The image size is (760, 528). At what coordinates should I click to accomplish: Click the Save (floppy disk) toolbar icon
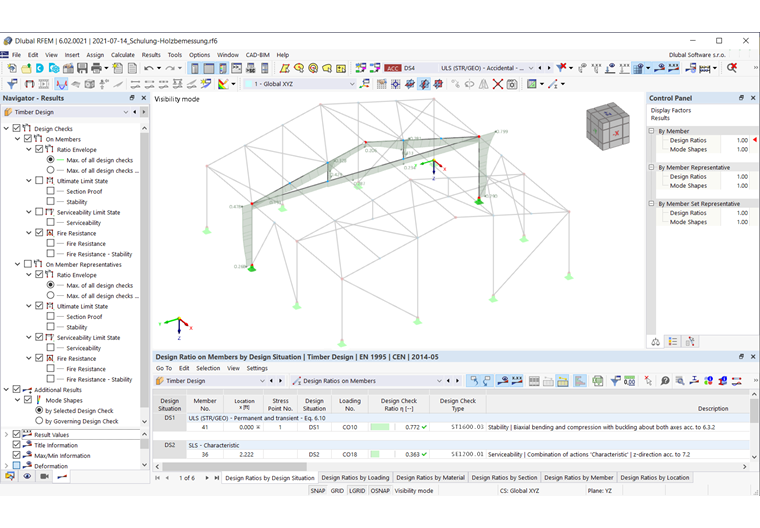click(x=82, y=68)
